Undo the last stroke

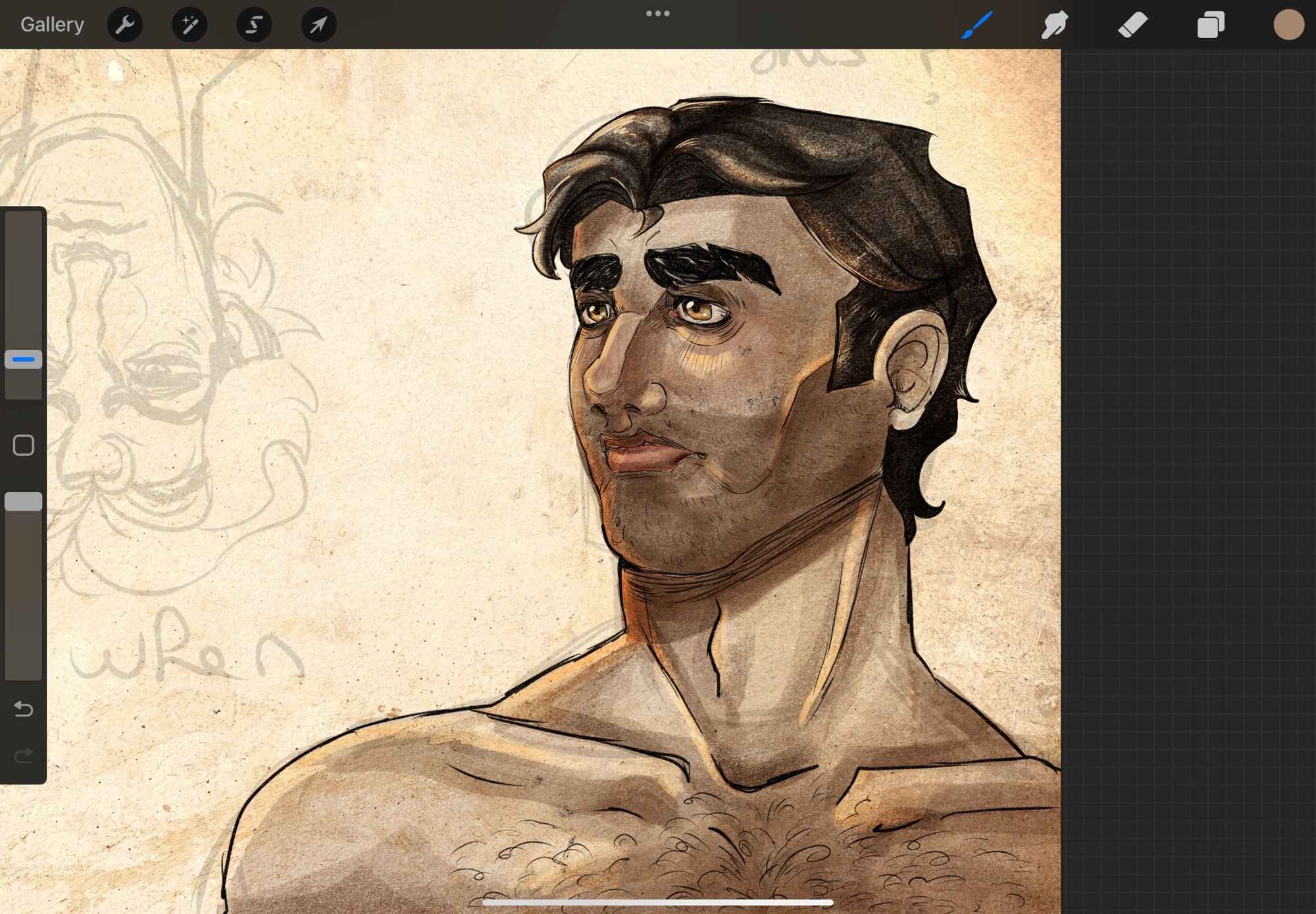point(24,709)
